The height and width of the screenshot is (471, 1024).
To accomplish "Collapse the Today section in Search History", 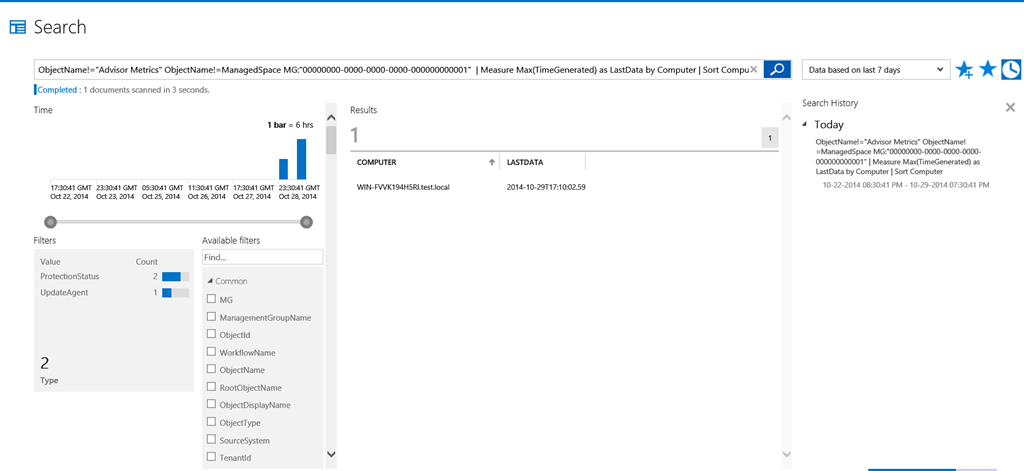I will 806,125.
